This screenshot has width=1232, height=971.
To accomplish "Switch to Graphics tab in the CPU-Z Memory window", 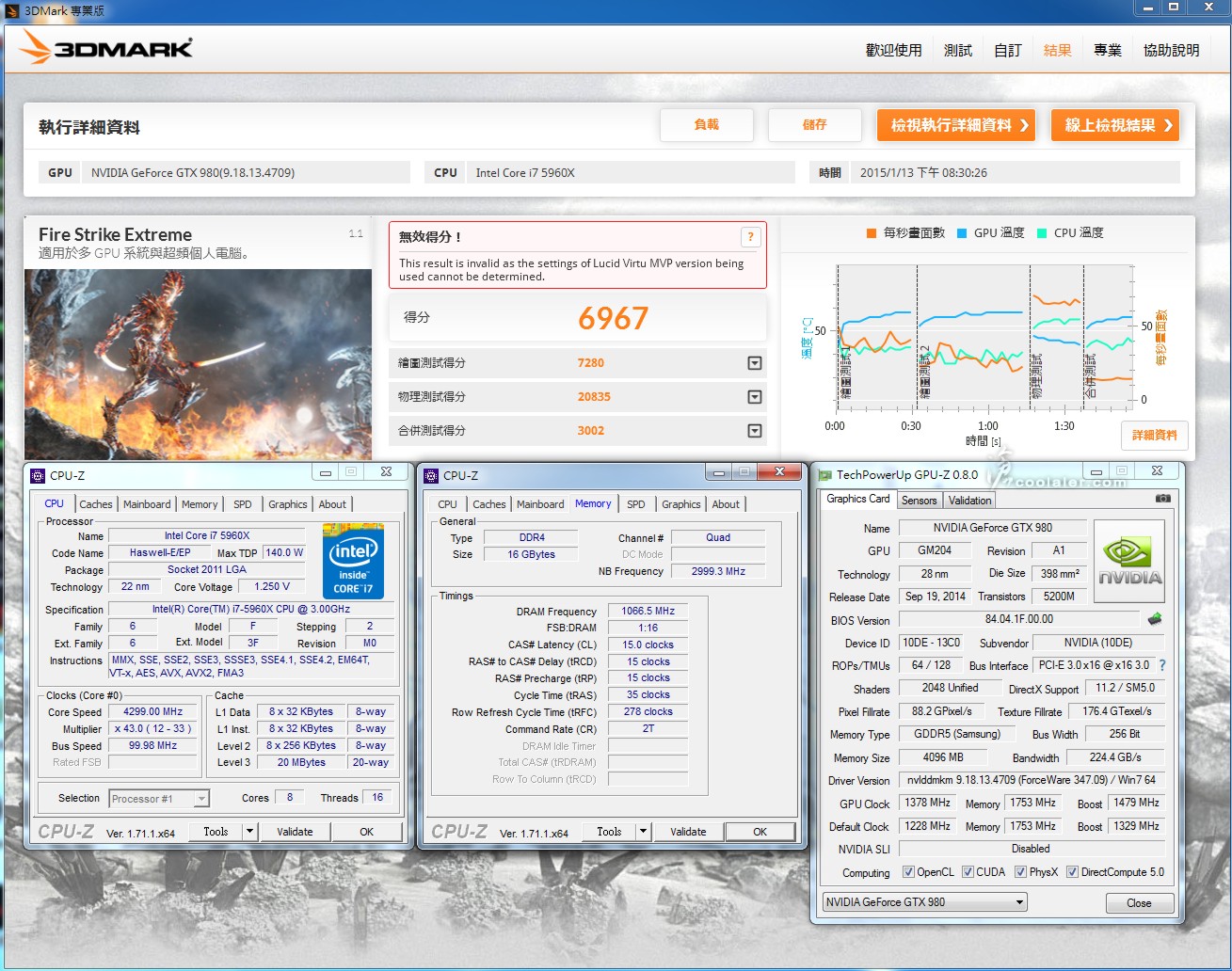I will (x=680, y=504).
